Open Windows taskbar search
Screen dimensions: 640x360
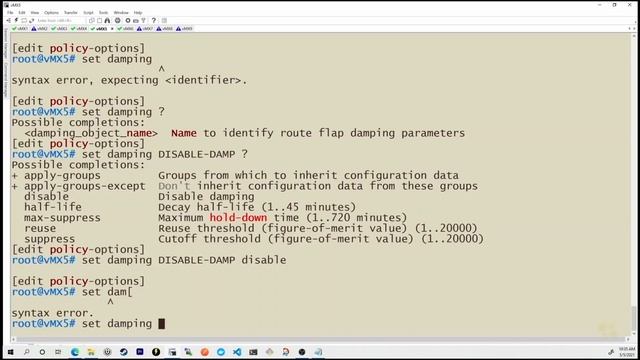click(27, 352)
